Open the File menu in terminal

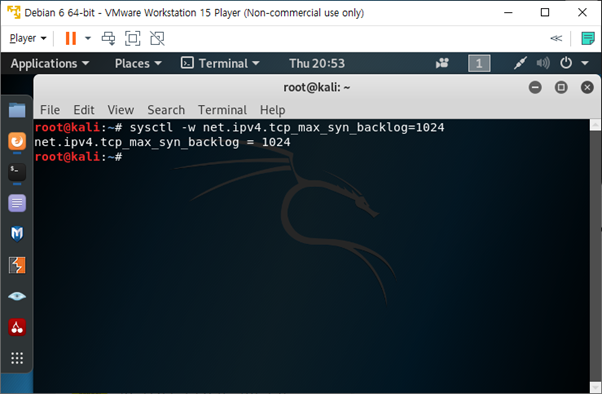(50, 110)
